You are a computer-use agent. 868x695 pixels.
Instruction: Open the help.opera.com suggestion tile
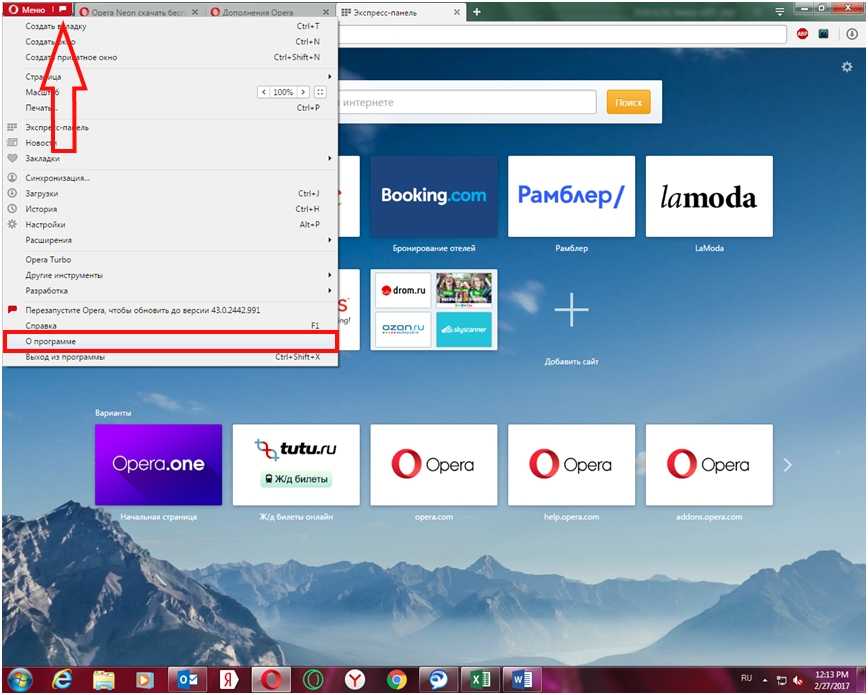(x=571, y=465)
